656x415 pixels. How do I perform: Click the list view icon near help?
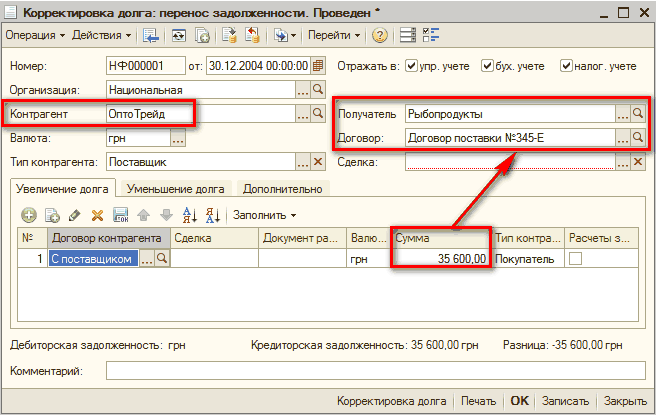point(407,35)
